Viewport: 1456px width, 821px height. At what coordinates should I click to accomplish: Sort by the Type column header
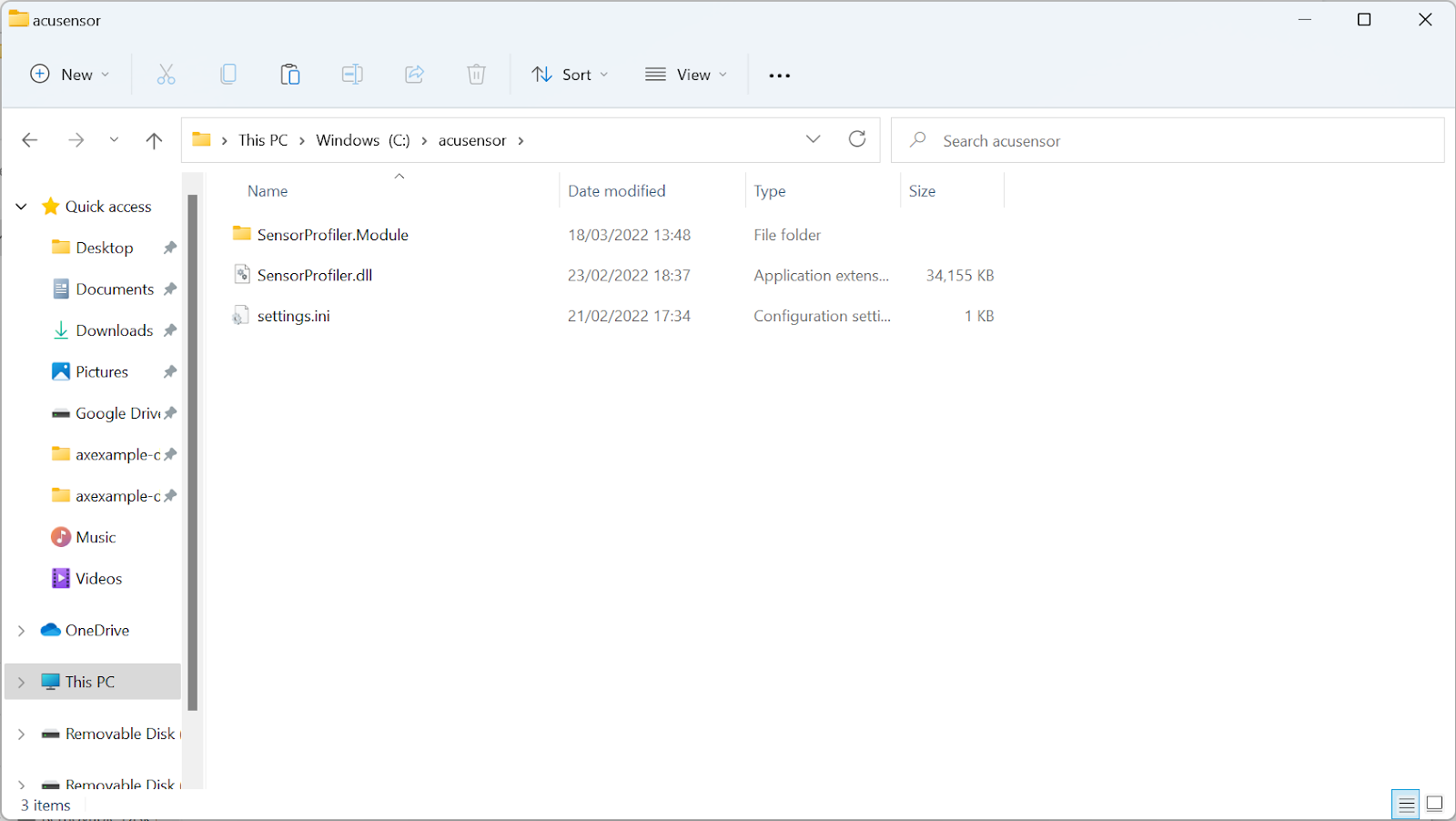point(770,191)
